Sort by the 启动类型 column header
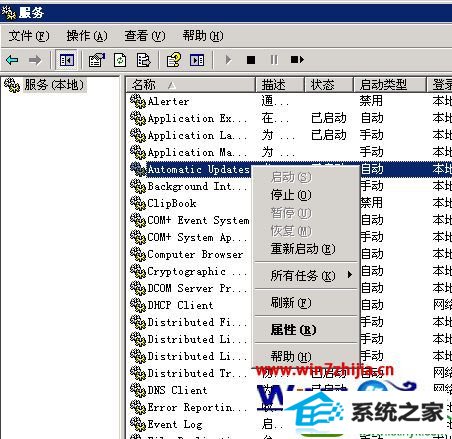Screen dimensions: 452x439 coord(390,85)
